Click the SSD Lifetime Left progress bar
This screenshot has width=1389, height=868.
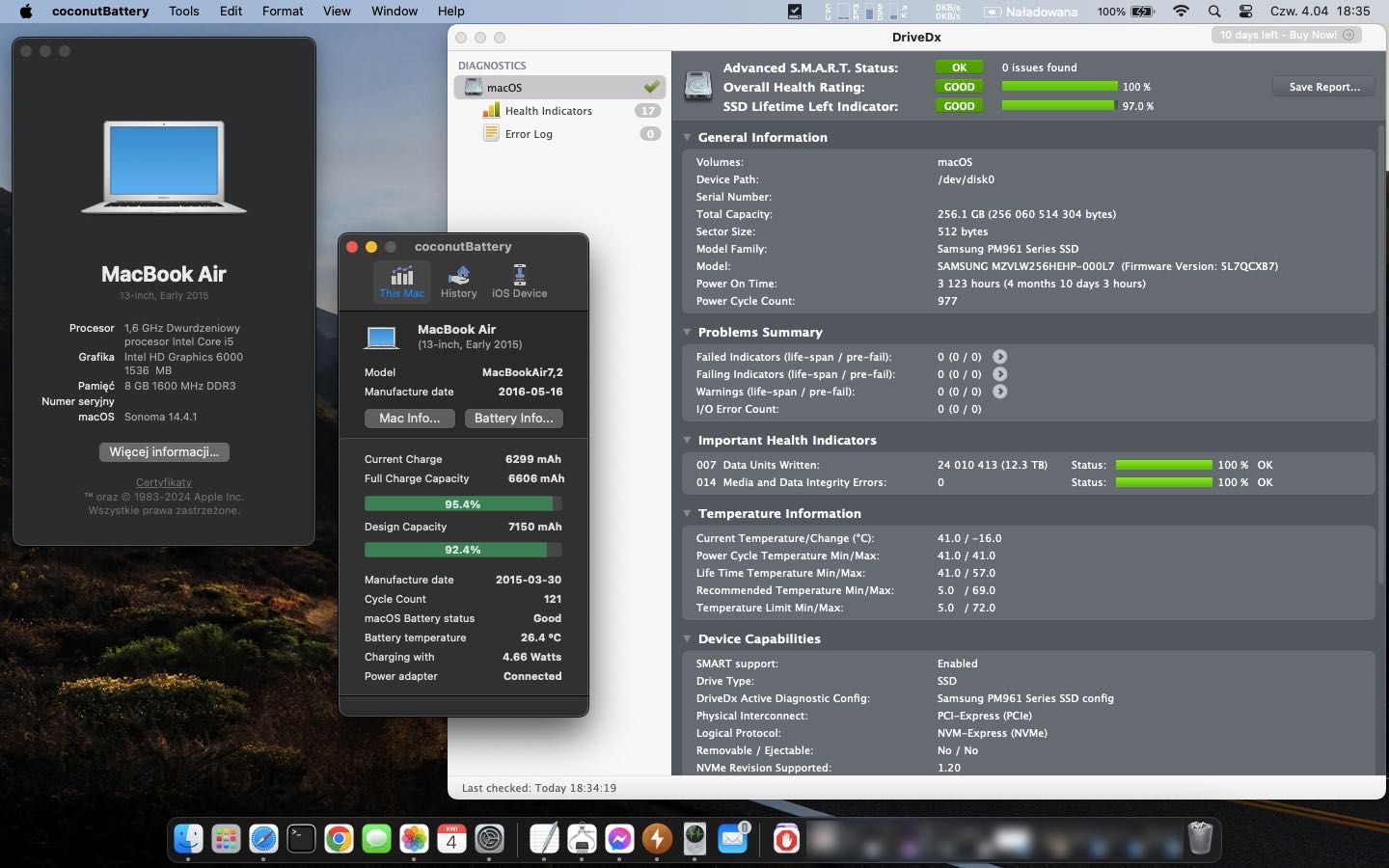pyautogui.click(x=1059, y=106)
